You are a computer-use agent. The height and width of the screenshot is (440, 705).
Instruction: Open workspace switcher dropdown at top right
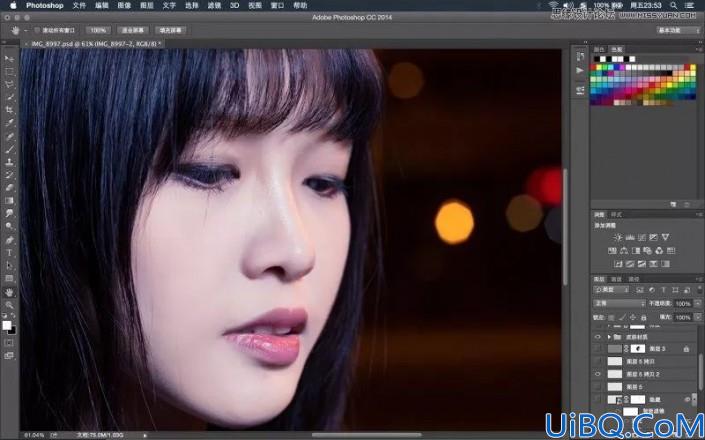click(678, 30)
